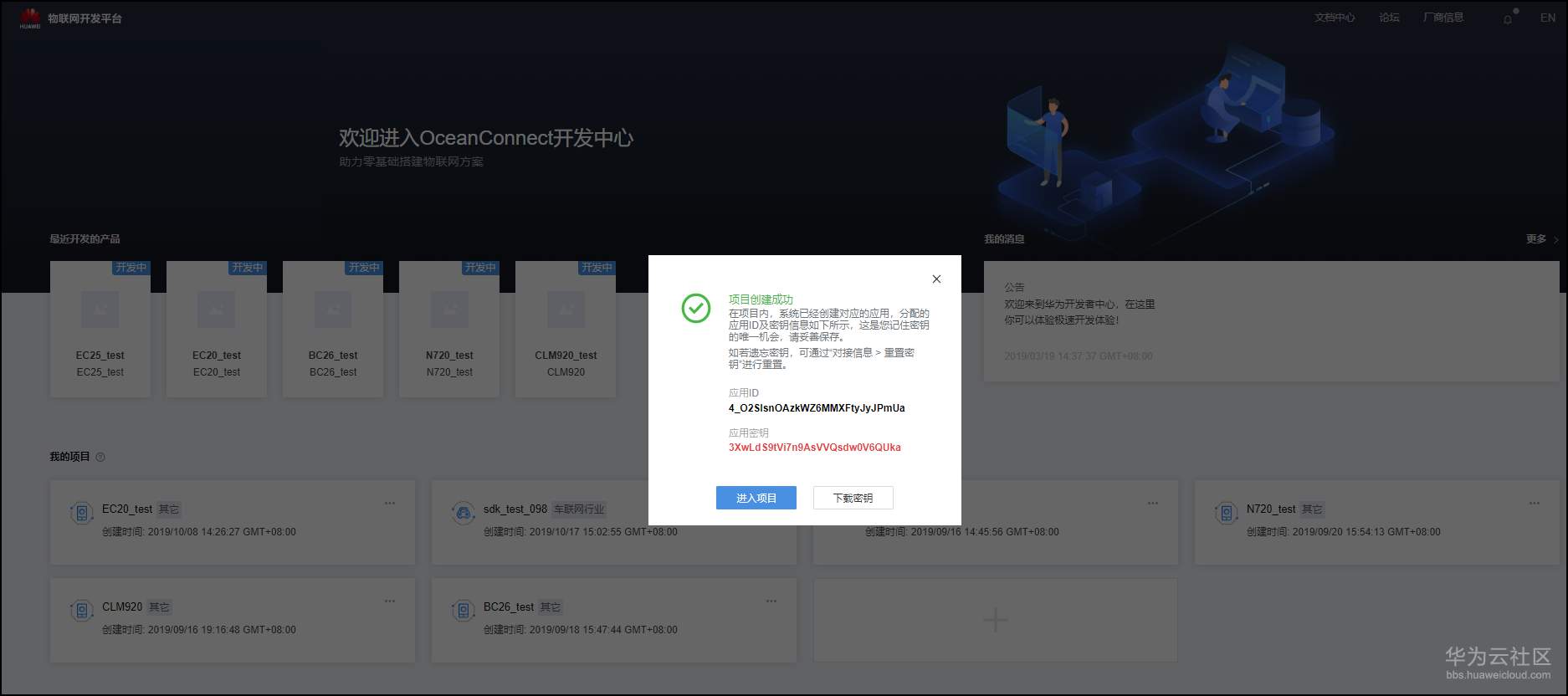Open EC20_test project icon
1568x696 pixels.
(x=82, y=513)
